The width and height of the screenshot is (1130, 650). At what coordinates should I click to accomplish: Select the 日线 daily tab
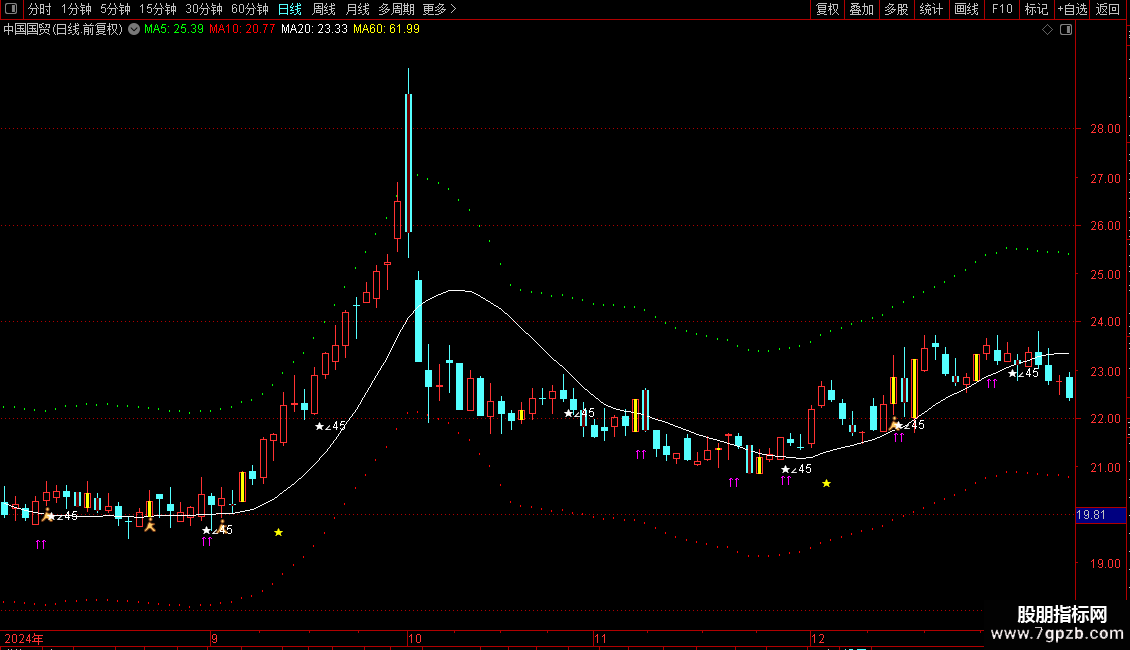(x=290, y=9)
